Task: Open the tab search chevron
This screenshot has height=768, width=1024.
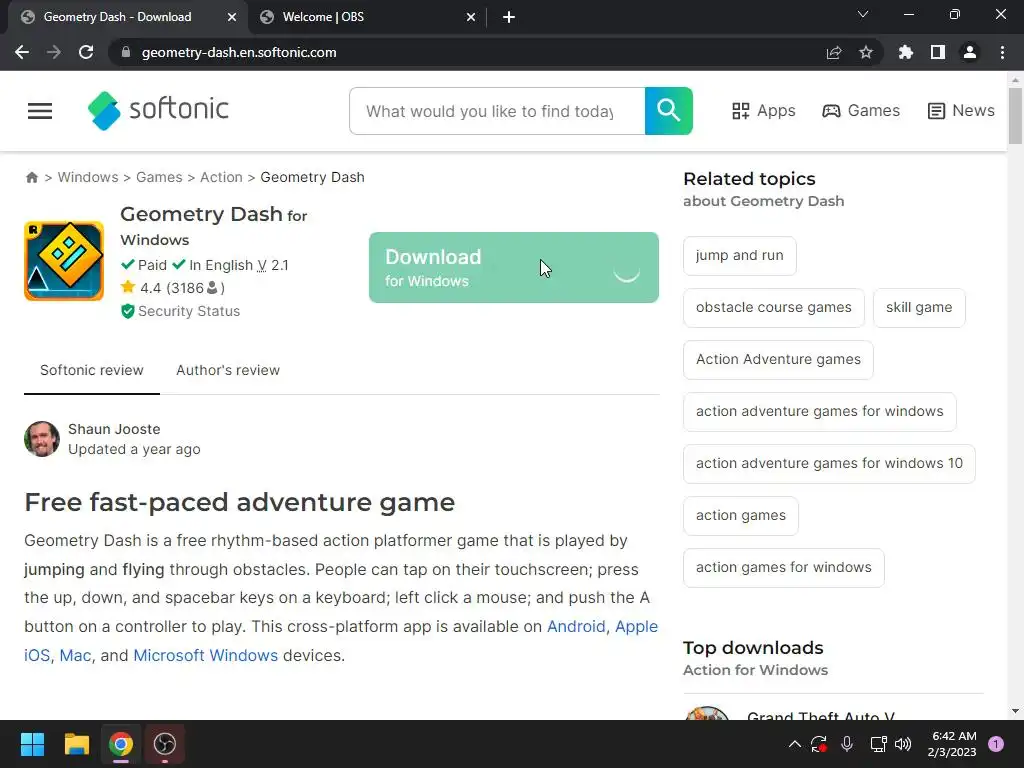Action: point(863,14)
